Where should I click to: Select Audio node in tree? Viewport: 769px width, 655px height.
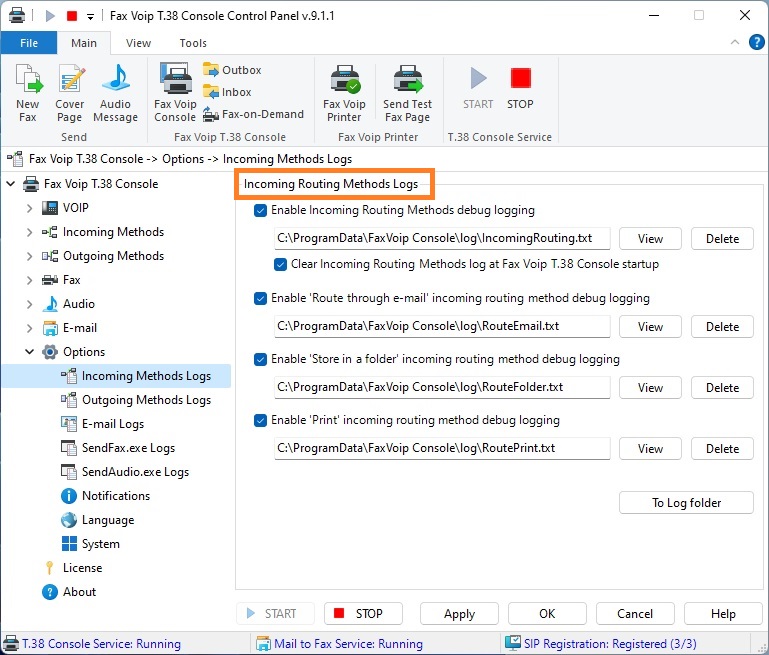(78, 304)
